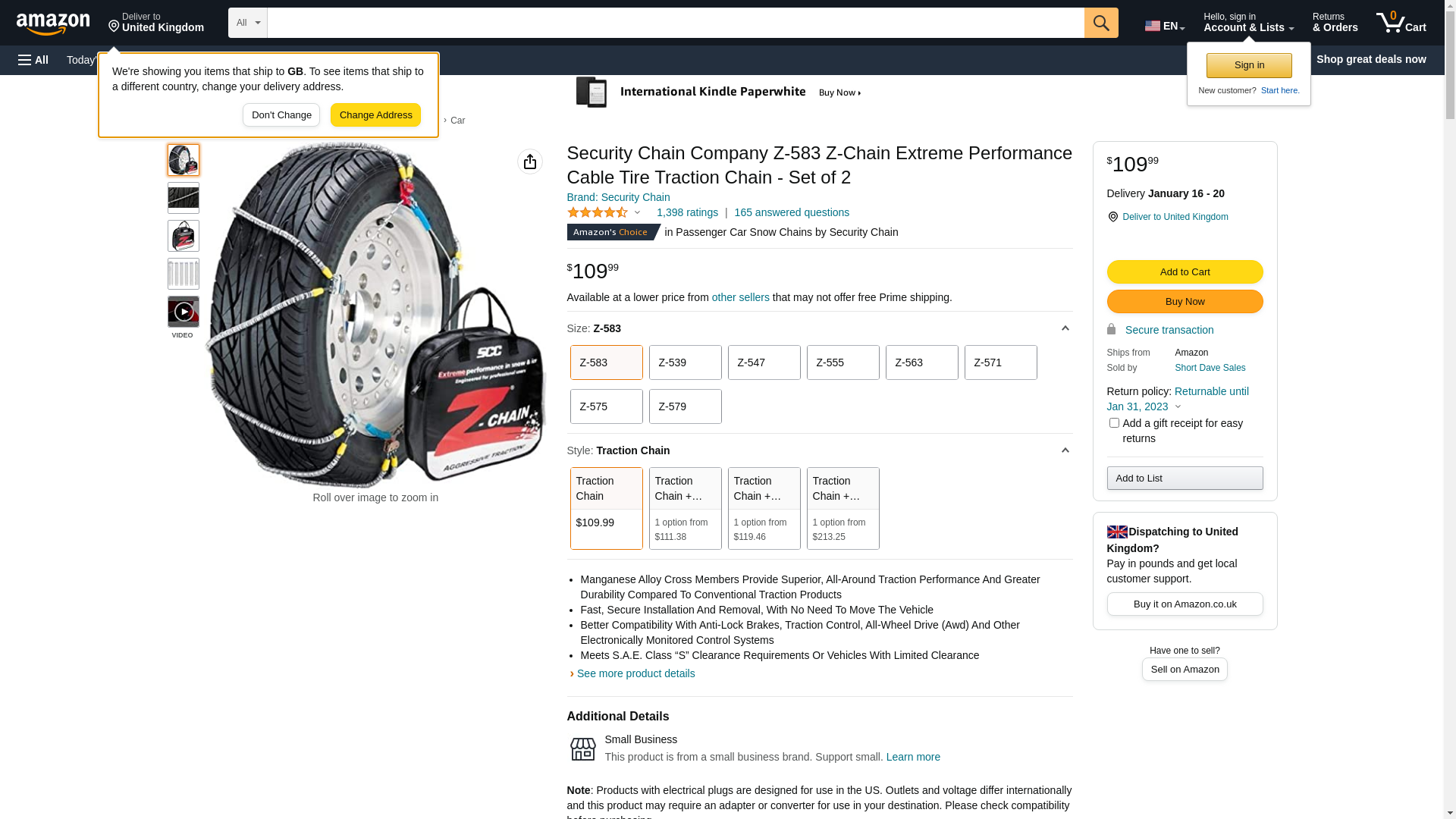Collapse the Size options section

[x=1065, y=328]
